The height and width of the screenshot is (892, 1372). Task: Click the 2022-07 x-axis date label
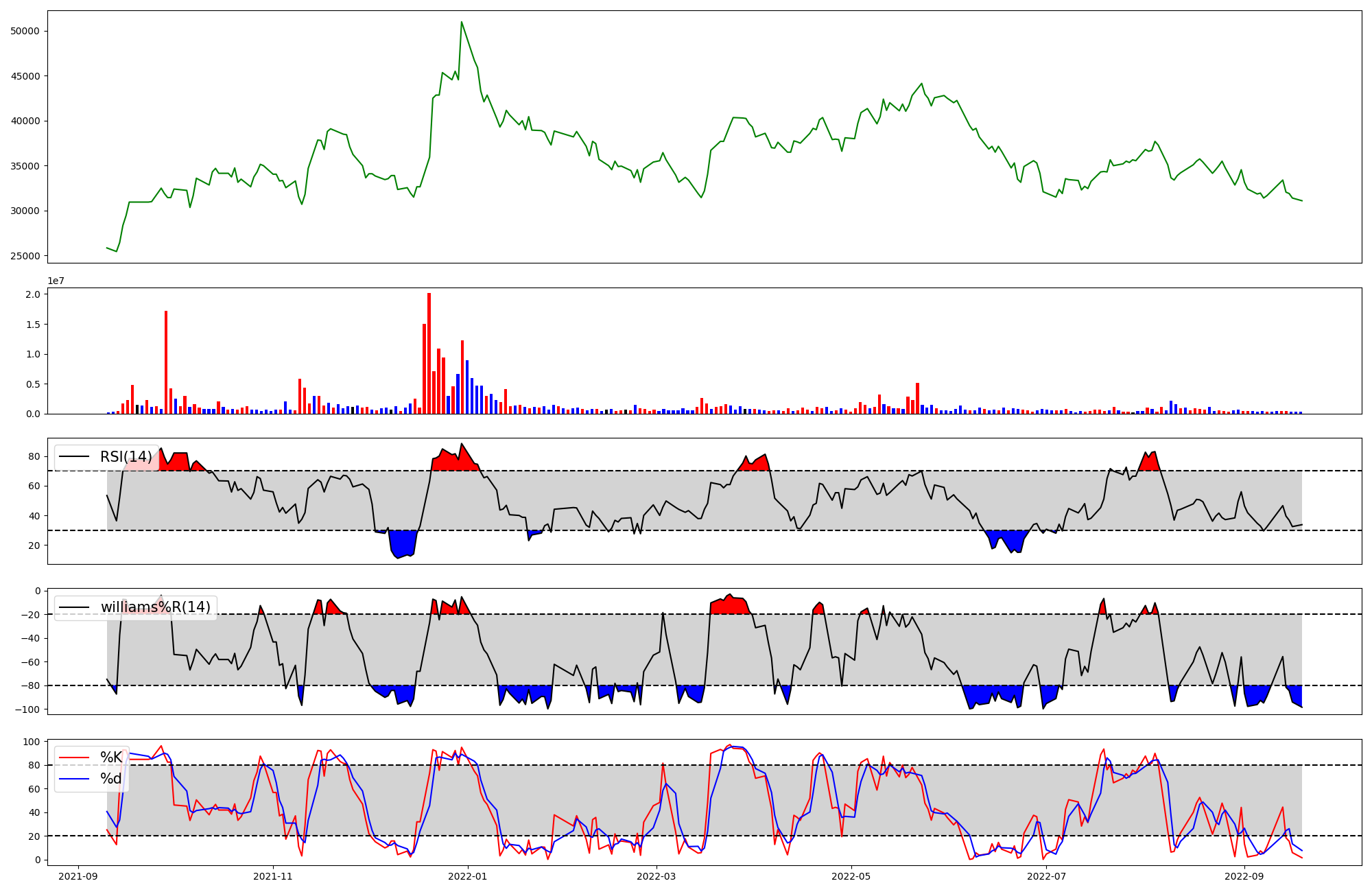[x=1047, y=876]
